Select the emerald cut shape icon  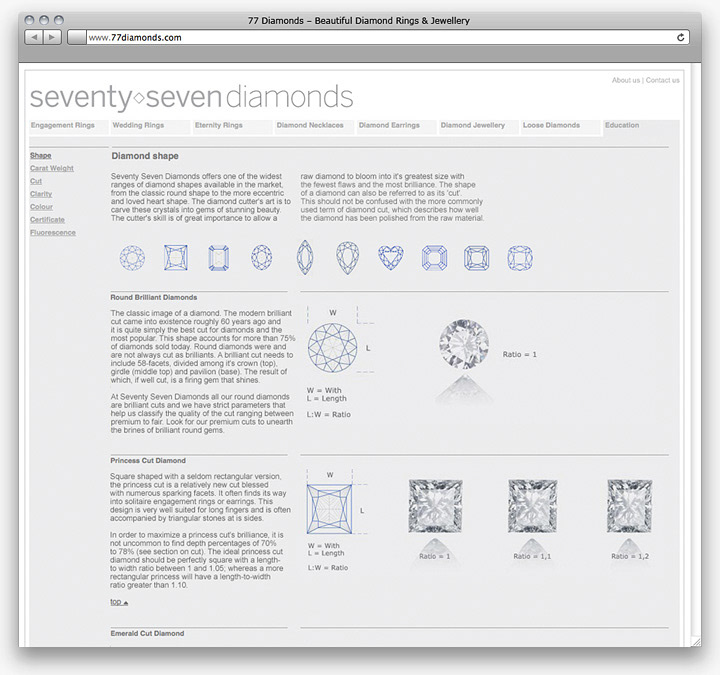[219, 258]
